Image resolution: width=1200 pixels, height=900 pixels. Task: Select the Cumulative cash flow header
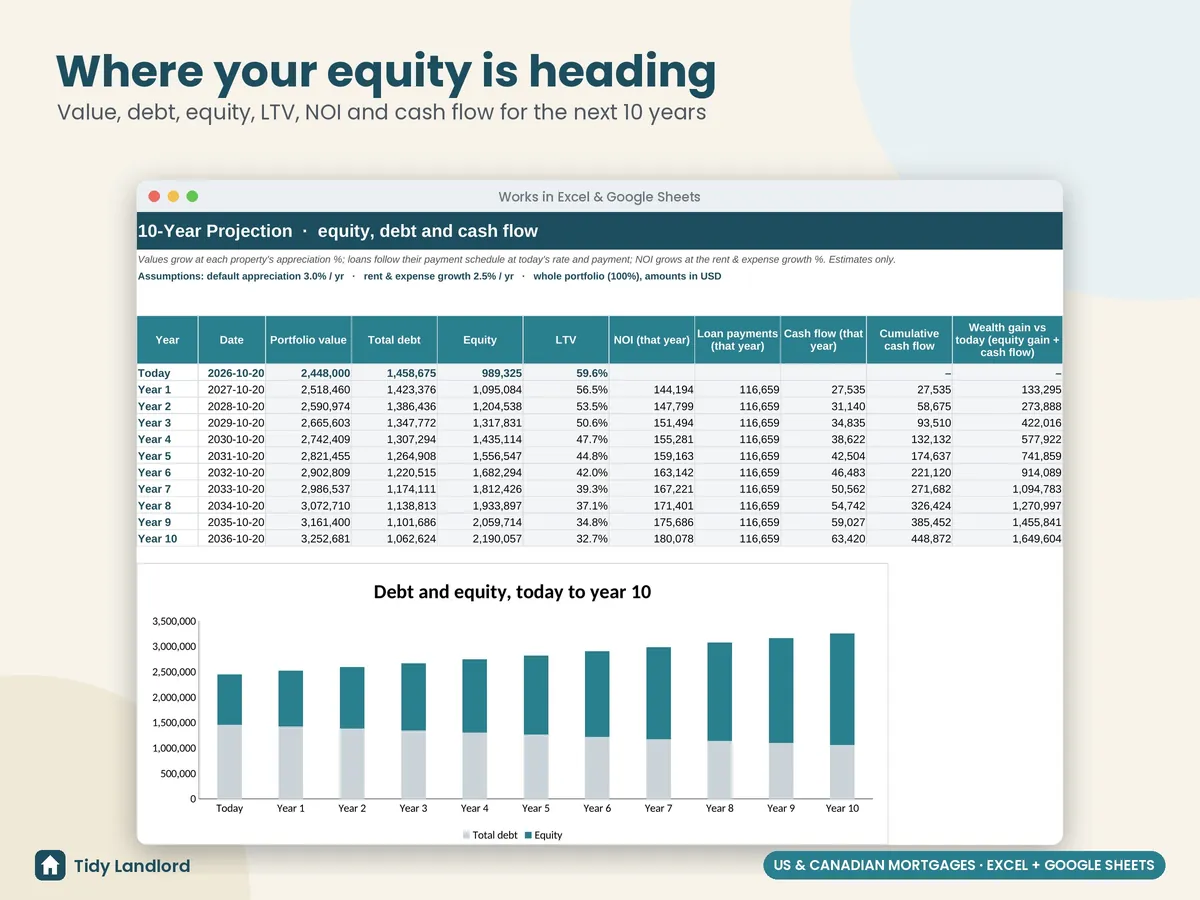(x=909, y=340)
